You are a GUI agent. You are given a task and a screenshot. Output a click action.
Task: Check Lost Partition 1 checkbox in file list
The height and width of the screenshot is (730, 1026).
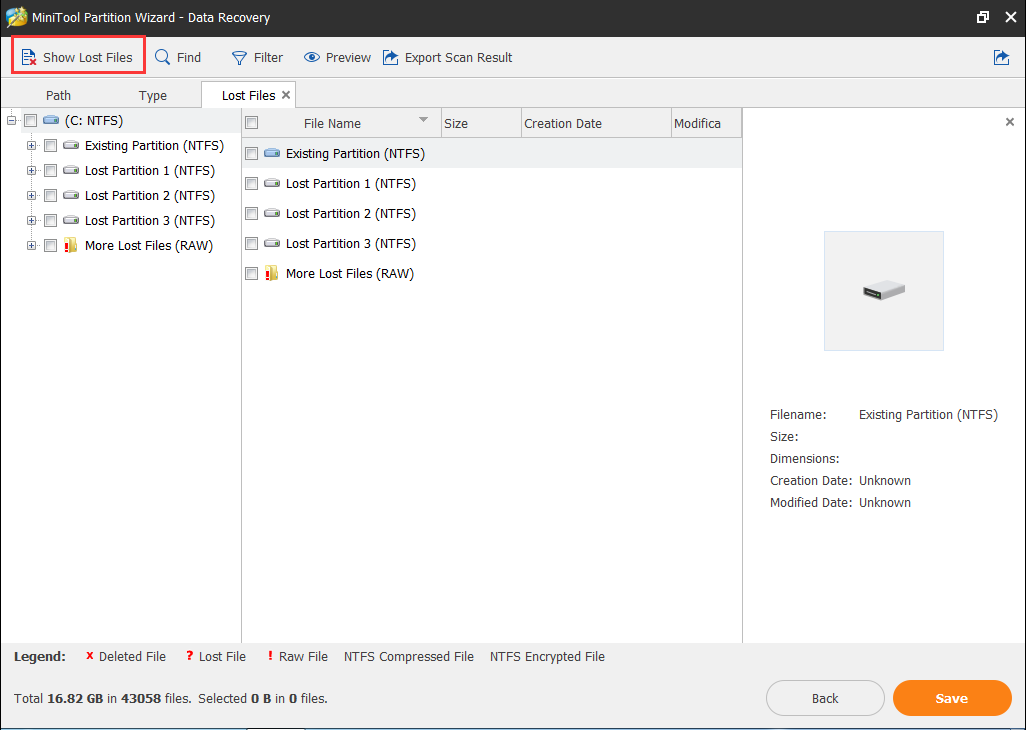point(251,184)
